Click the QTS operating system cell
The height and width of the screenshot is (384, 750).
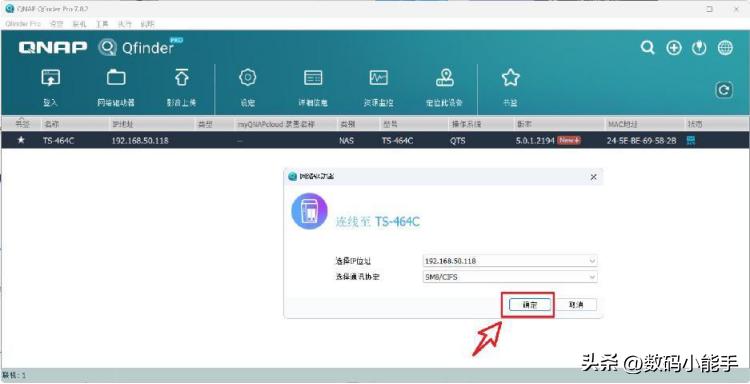click(x=457, y=141)
